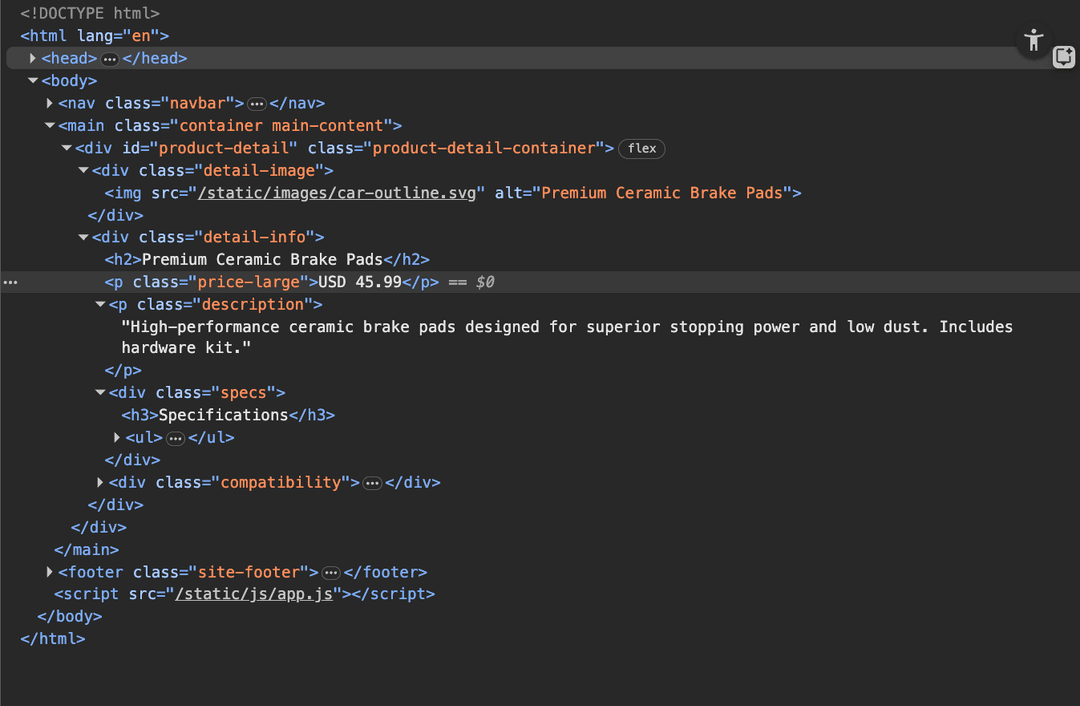Select the closing </body> tag
Image resolution: width=1080 pixels, height=706 pixels.
(x=70, y=616)
